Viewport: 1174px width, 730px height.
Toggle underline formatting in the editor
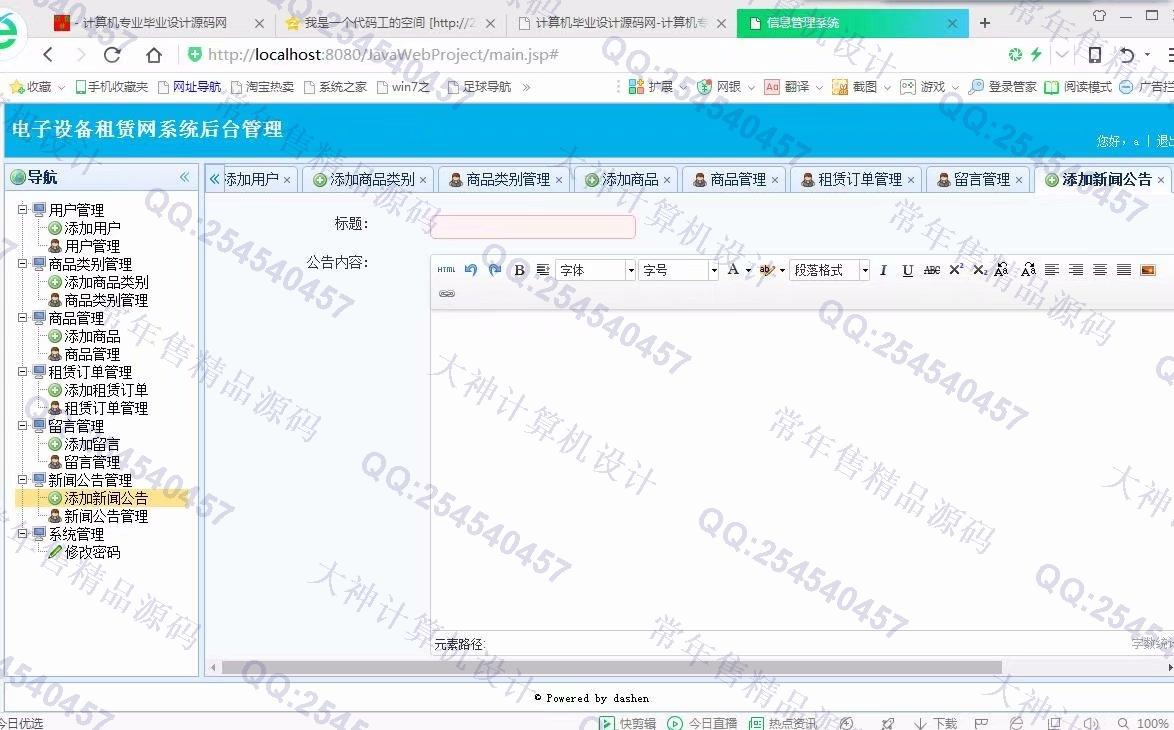pos(907,270)
